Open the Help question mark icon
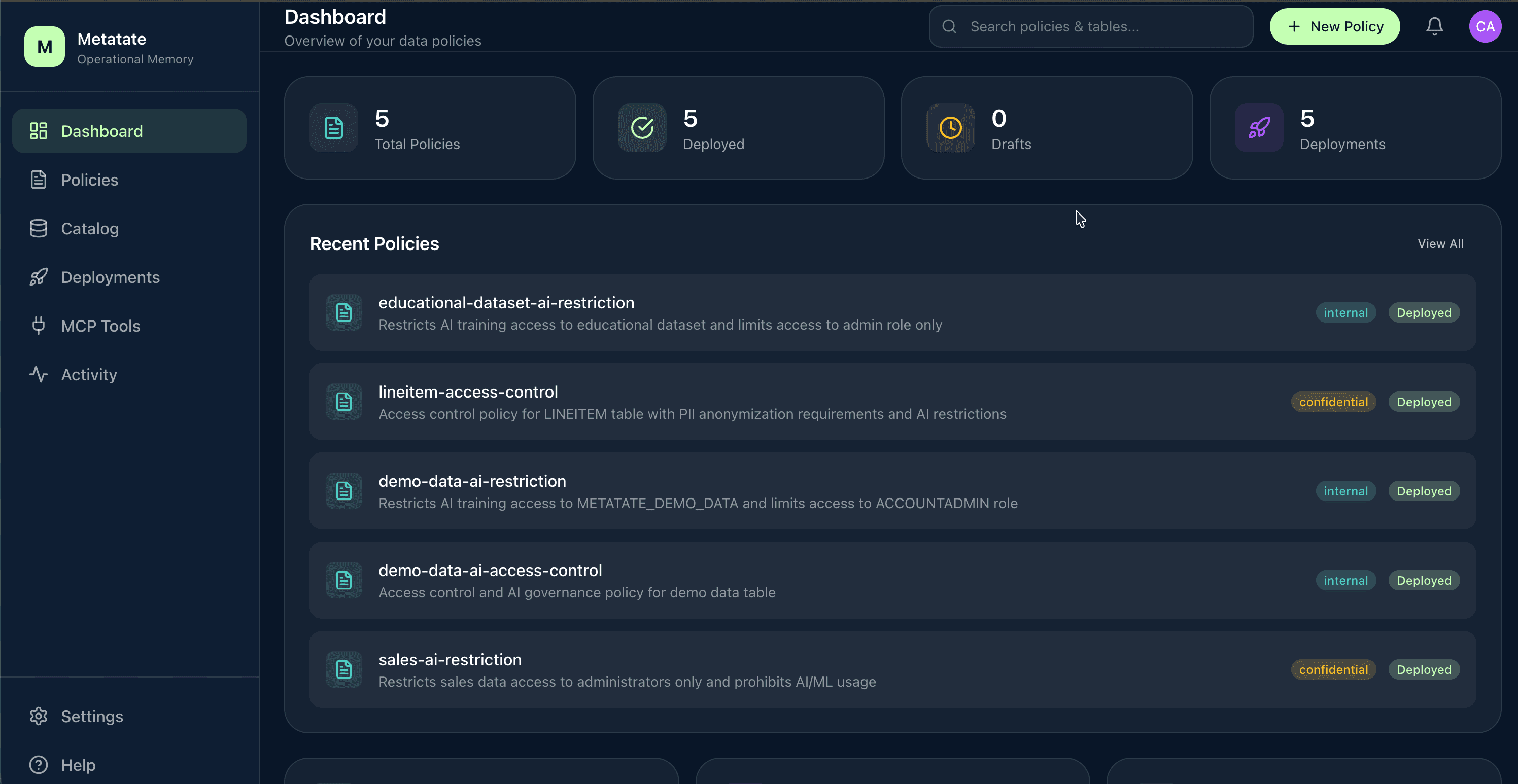This screenshot has height=784, width=1518. click(x=38, y=765)
